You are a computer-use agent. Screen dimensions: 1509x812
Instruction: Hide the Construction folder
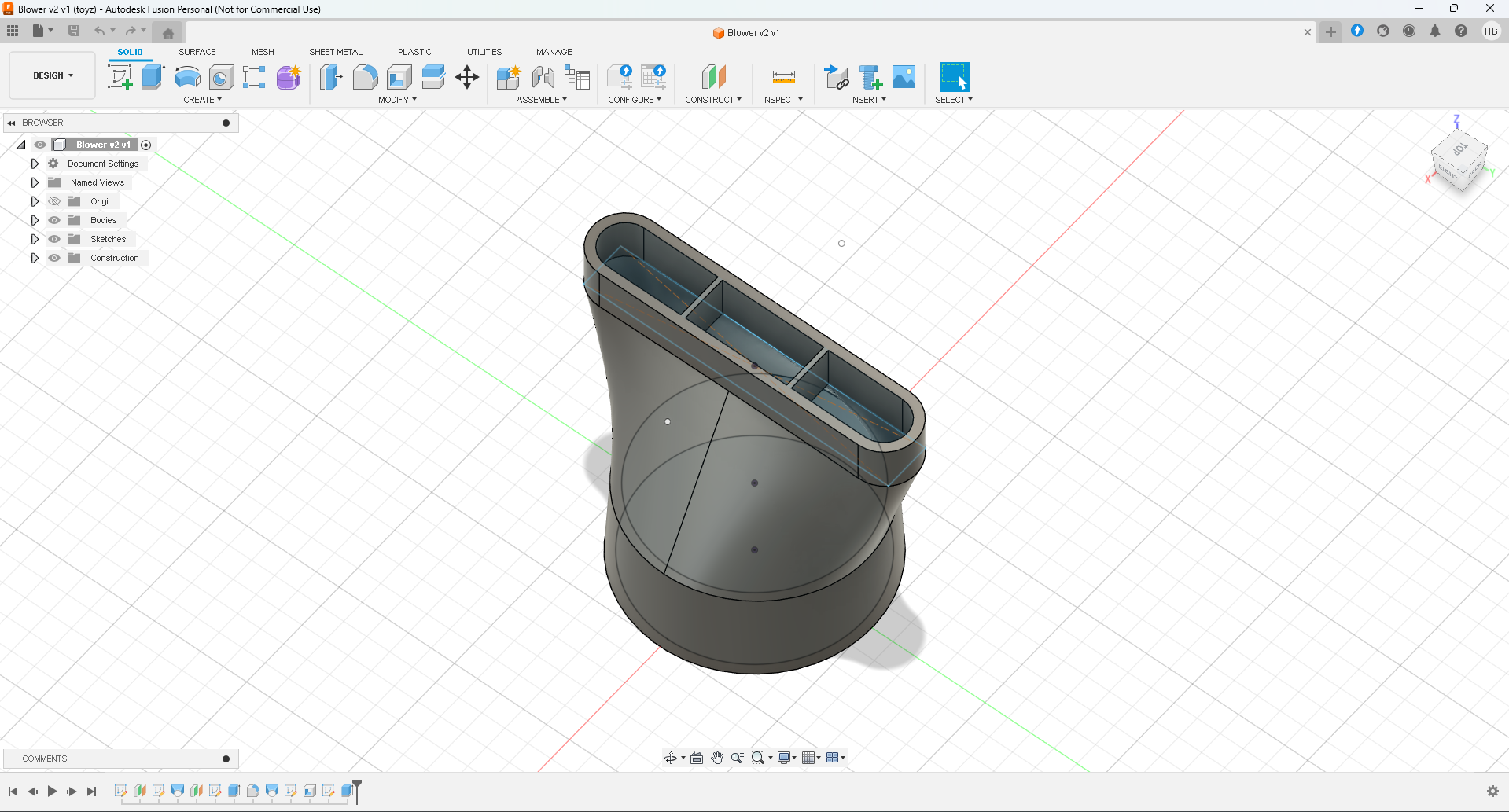click(x=54, y=258)
